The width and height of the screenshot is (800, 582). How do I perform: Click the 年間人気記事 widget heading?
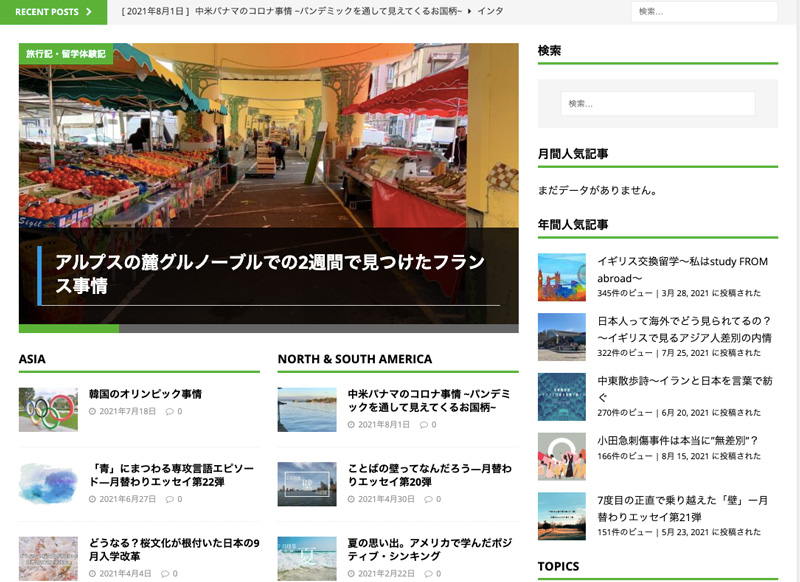pos(573,224)
